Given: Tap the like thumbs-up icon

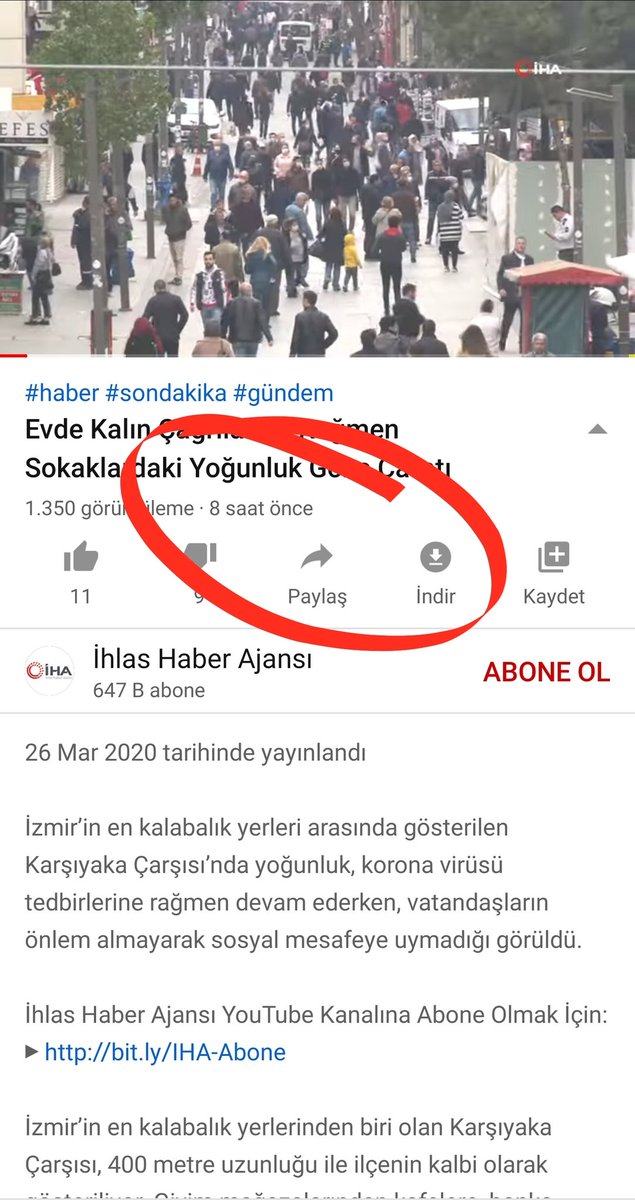Looking at the screenshot, I should [81, 557].
